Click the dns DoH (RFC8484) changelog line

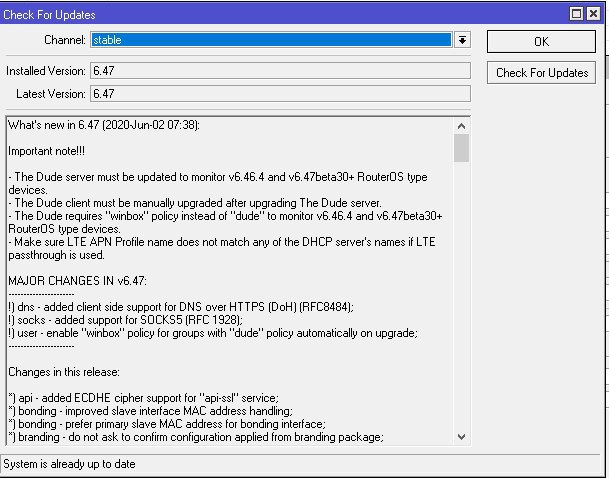(x=181, y=307)
